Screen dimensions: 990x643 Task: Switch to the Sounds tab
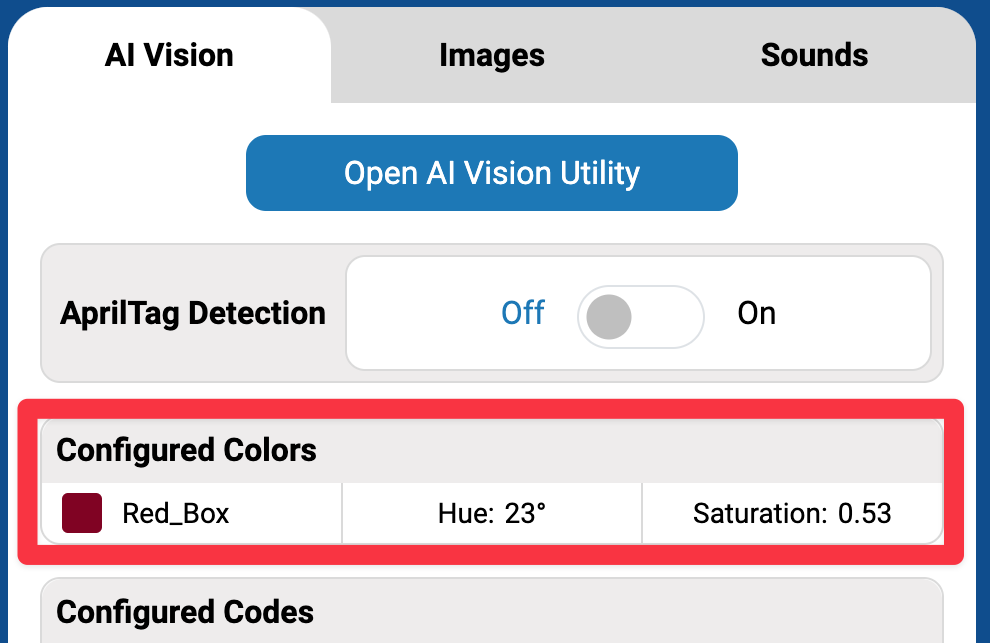813,56
